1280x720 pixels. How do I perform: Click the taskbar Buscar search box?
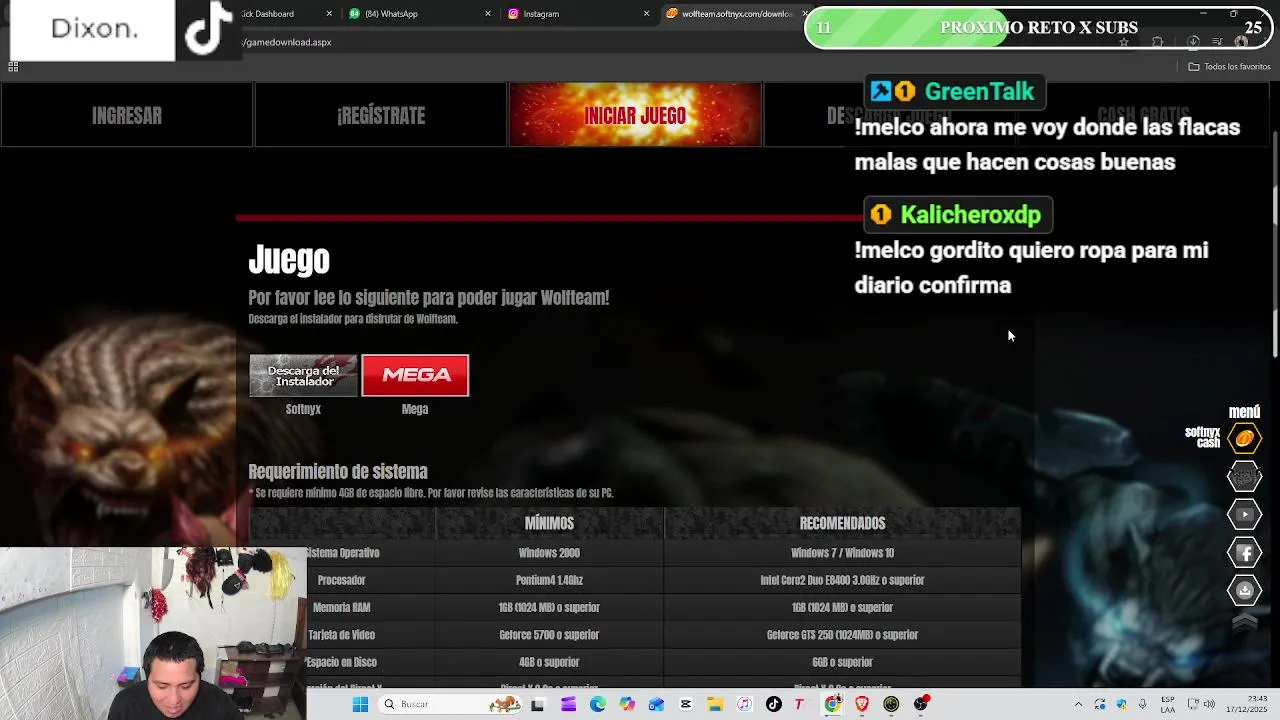450,704
